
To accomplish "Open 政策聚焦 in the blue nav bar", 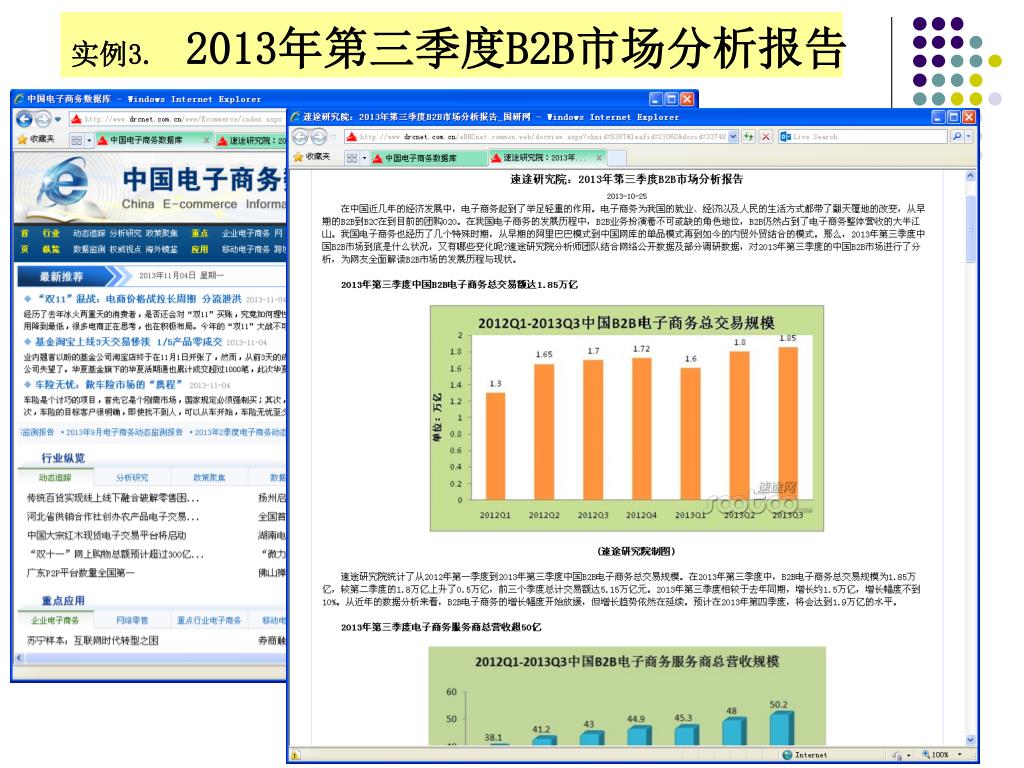I will click(x=161, y=233).
